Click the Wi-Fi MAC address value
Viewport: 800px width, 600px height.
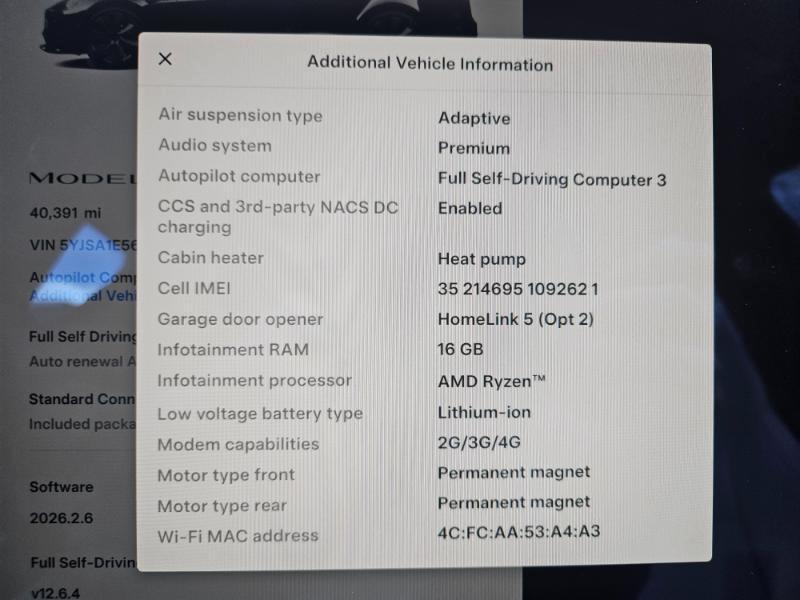tap(519, 532)
